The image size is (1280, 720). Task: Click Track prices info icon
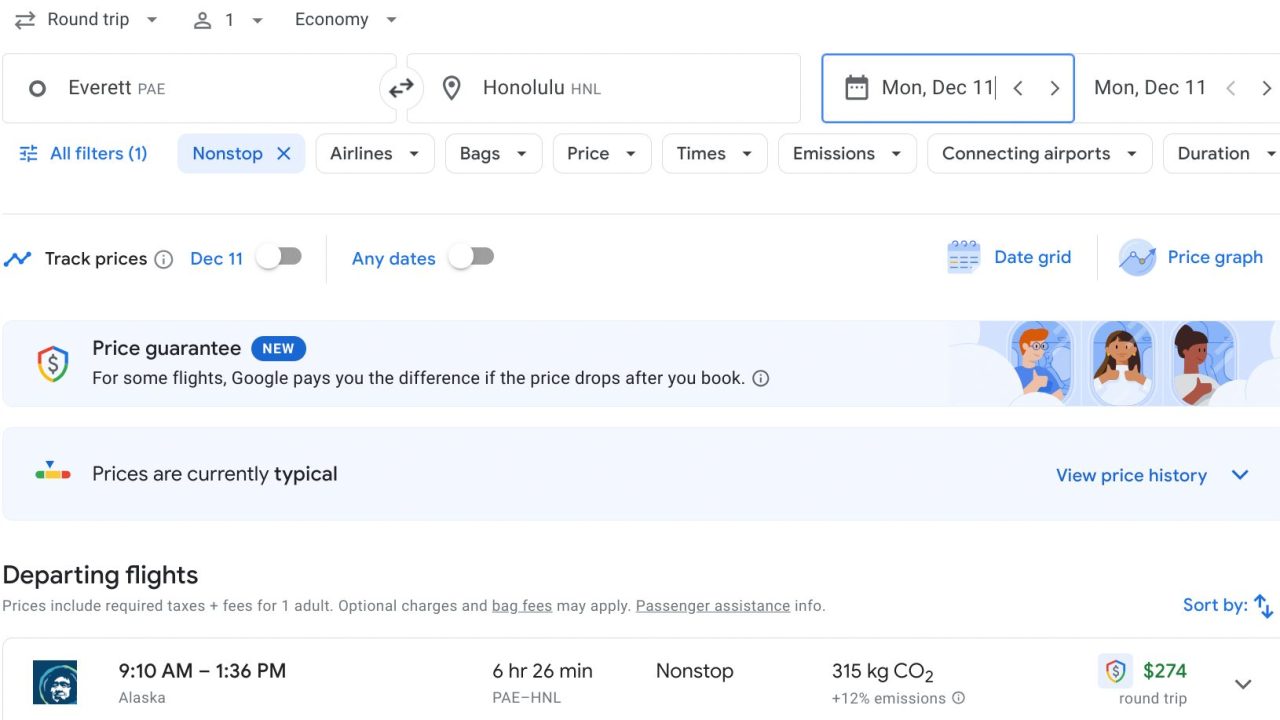(x=164, y=259)
